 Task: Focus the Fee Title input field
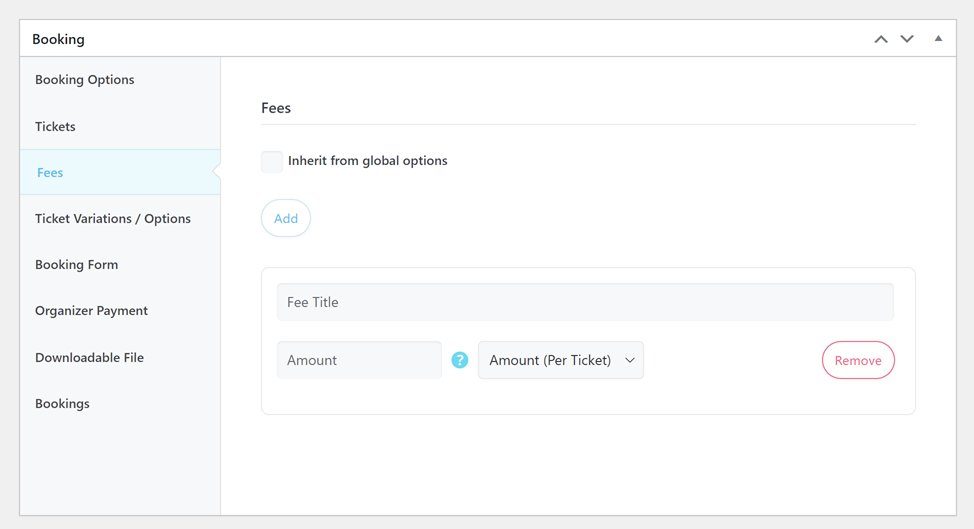[x=585, y=302]
